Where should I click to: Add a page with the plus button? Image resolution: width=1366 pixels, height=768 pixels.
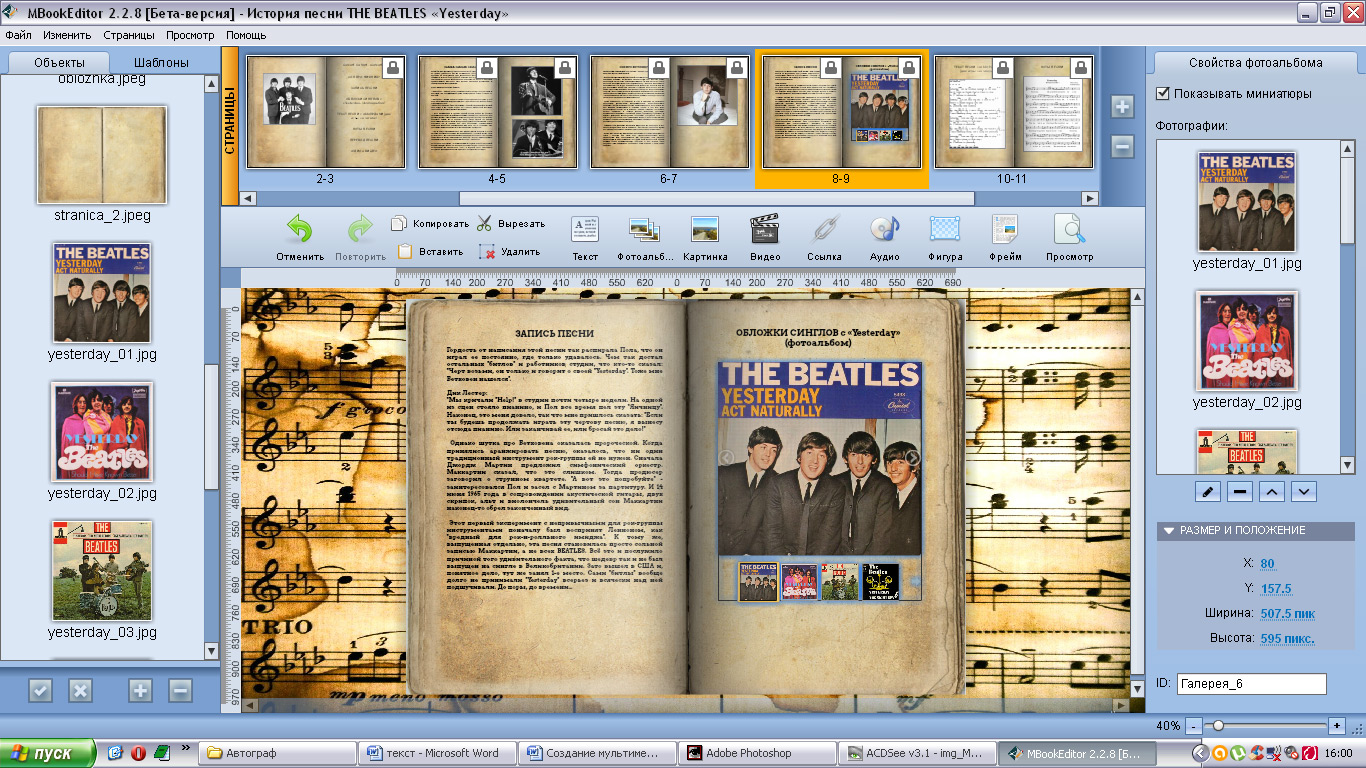click(x=1122, y=107)
